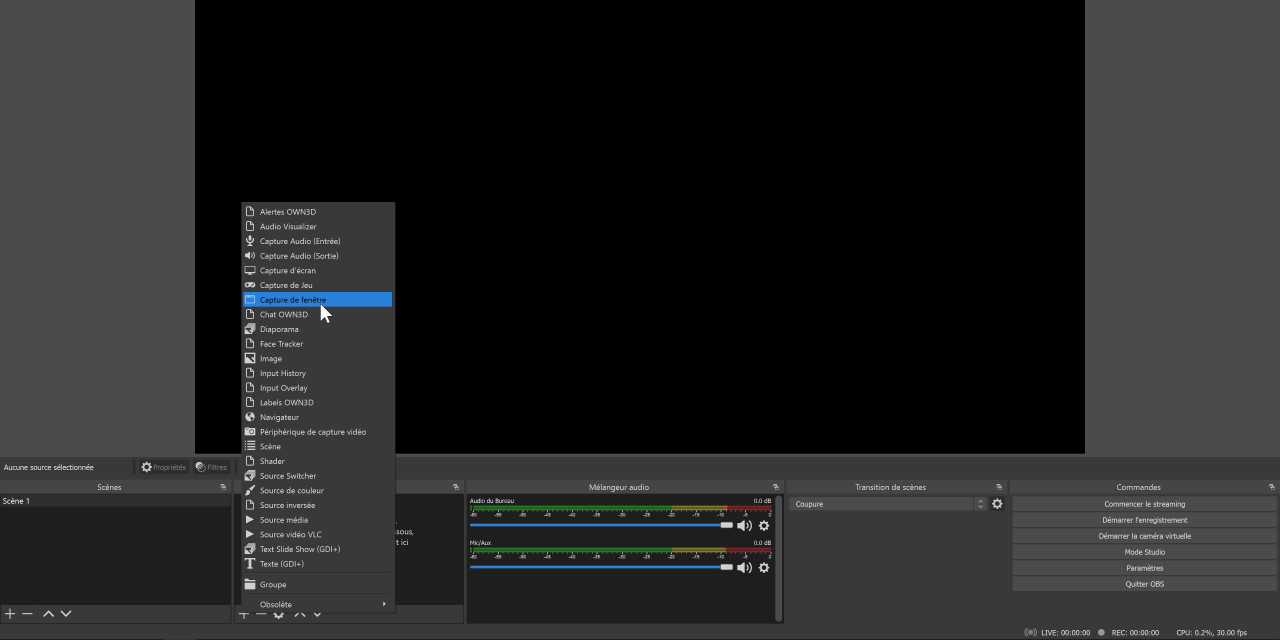
Task: Click Commencer le streaming
Action: (x=1144, y=504)
